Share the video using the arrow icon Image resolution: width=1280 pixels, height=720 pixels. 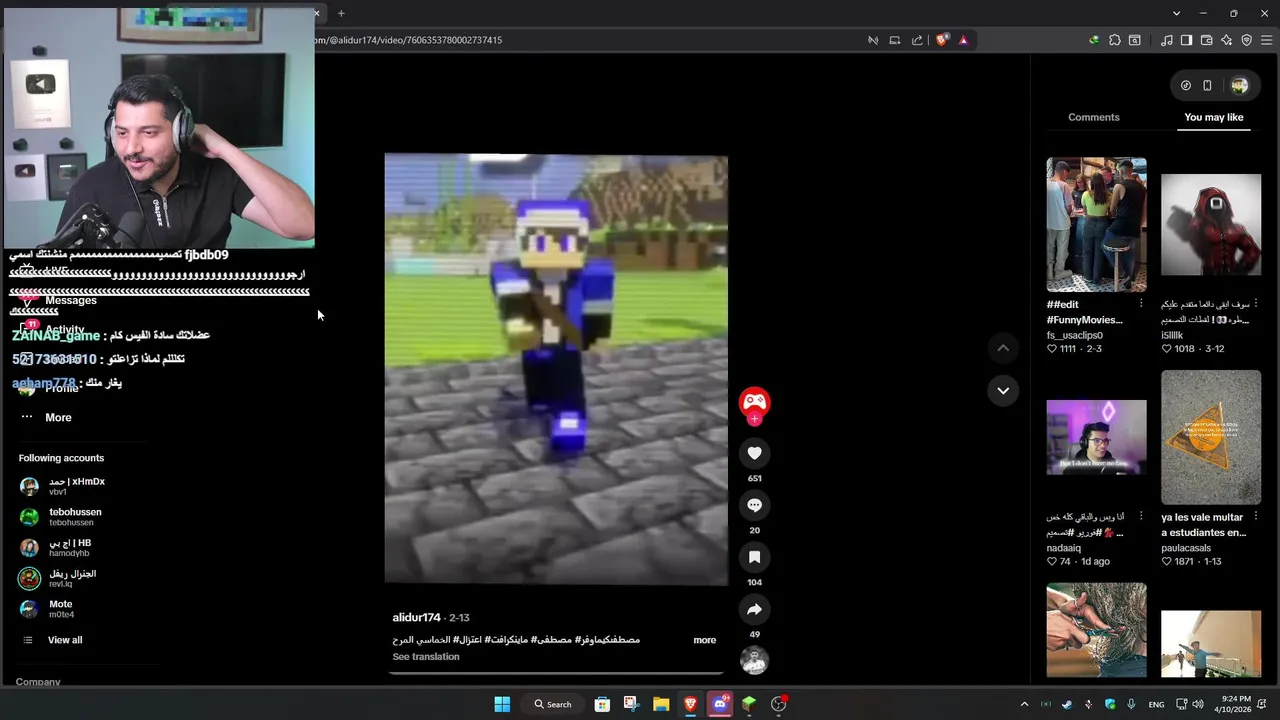coord(754,609)
